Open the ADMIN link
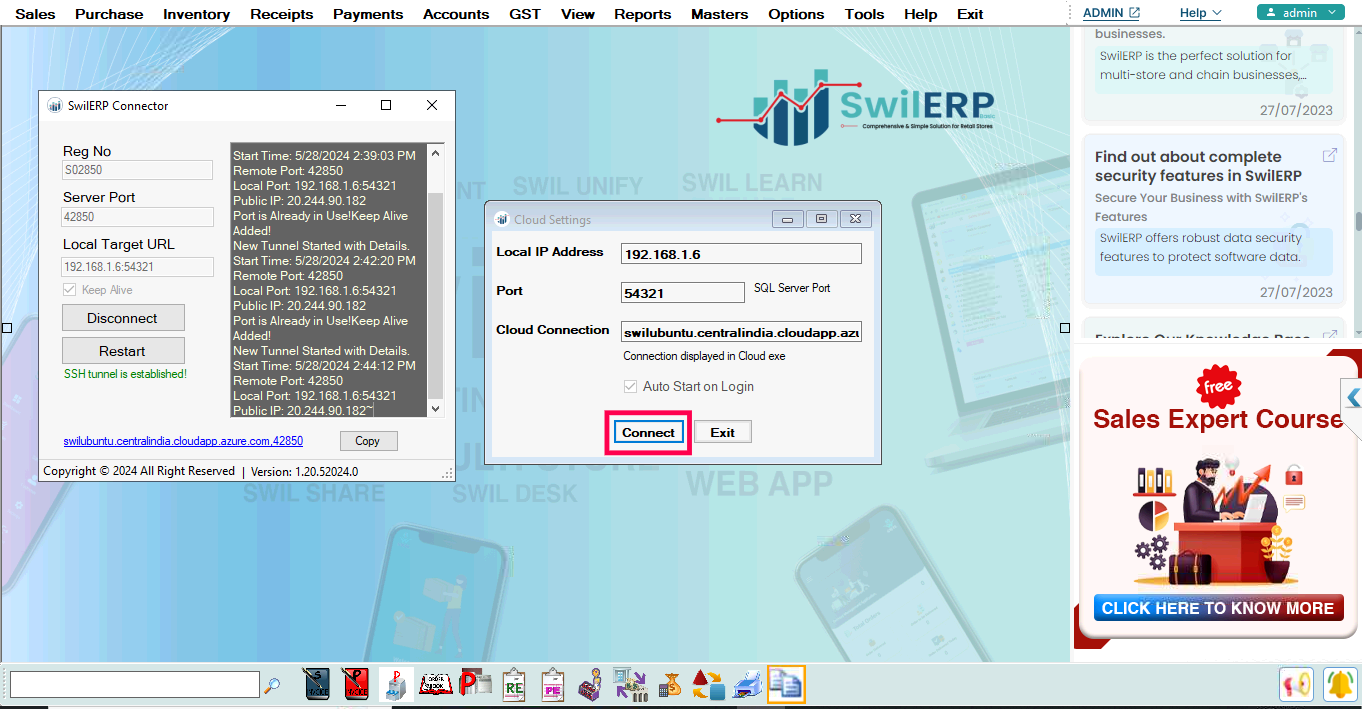Image resolution: width=1362 pixels, height=709 pixels. tap(1111, 13)
